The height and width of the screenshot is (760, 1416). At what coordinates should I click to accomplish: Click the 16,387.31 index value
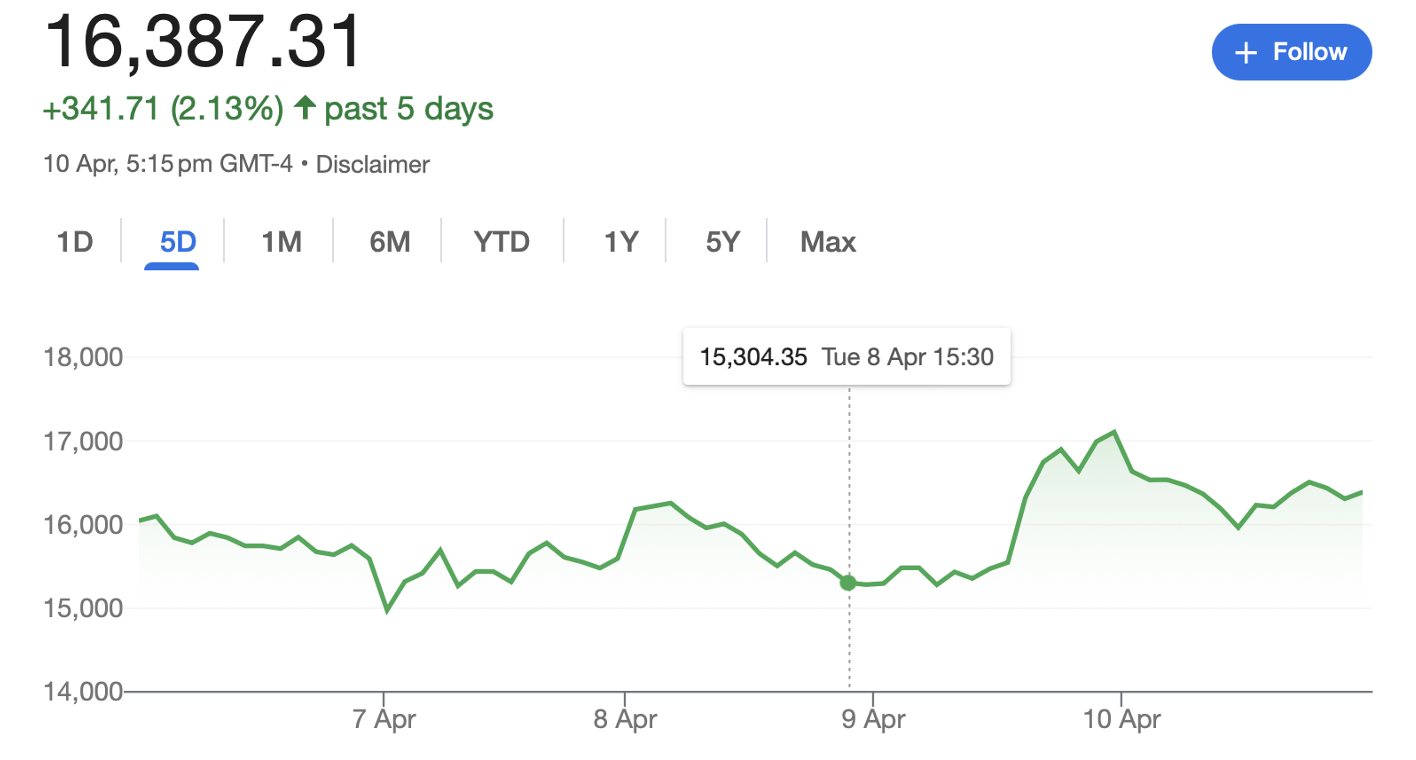pos(203,42)
